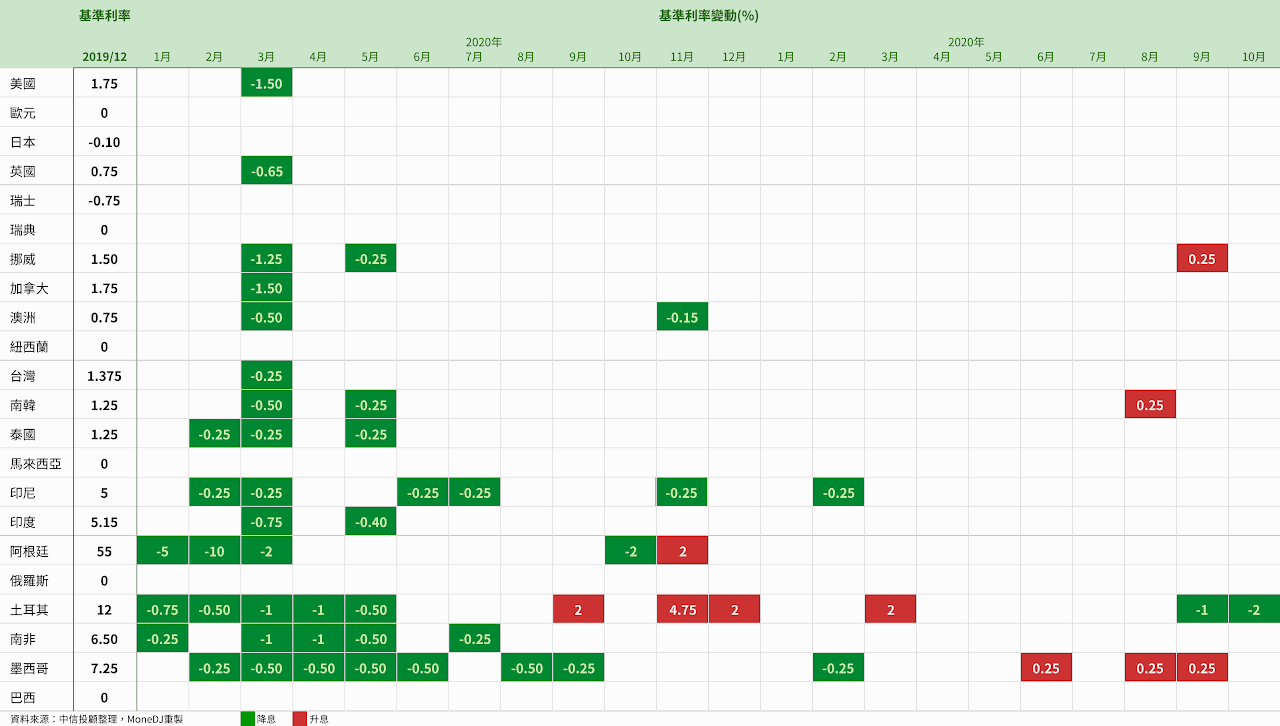The image size is (1280, 726).
Task: Click base rate 1.375 for 台灣
Action: [104, 376]
